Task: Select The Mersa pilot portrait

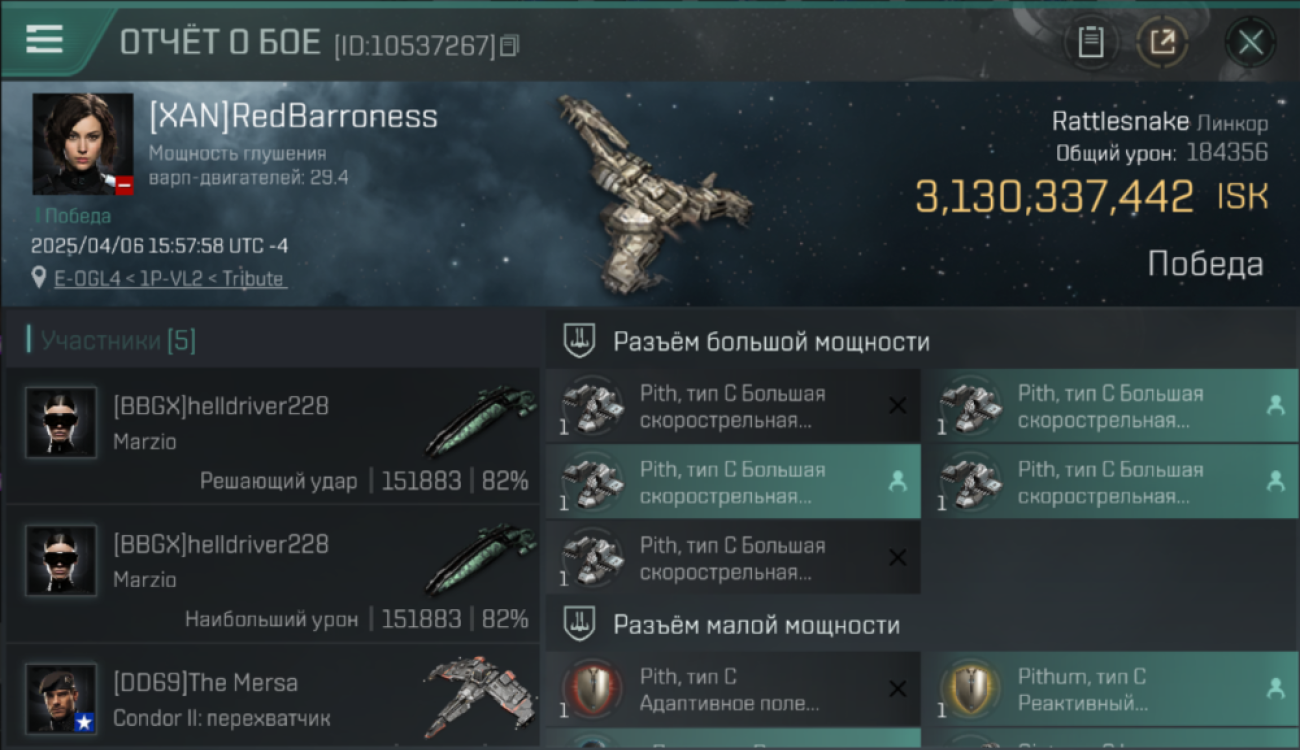Action: pos(61,699)
